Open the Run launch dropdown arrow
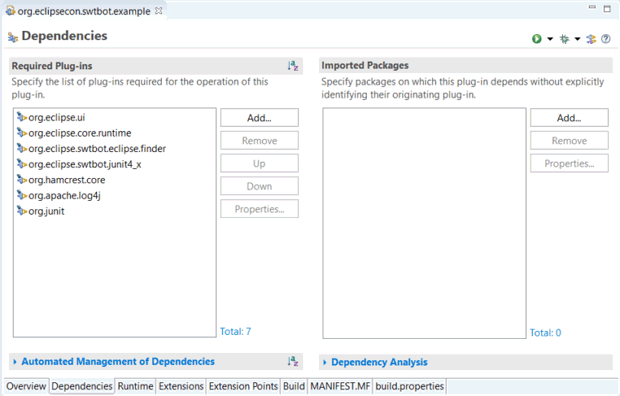Image resolution: width=620 pixels, height=396 pixels. point(550,39)
